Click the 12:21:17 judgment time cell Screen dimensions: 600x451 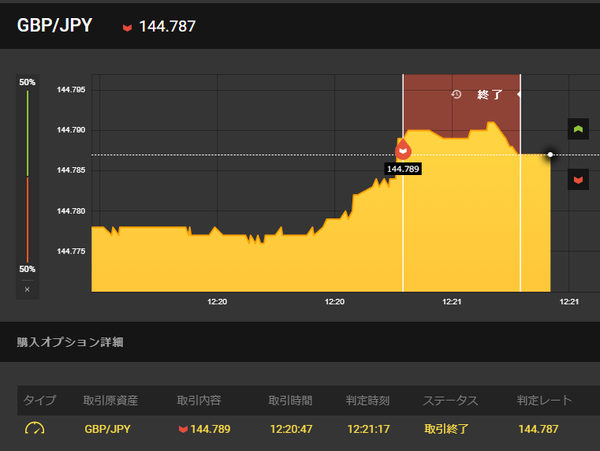point(368,429)
